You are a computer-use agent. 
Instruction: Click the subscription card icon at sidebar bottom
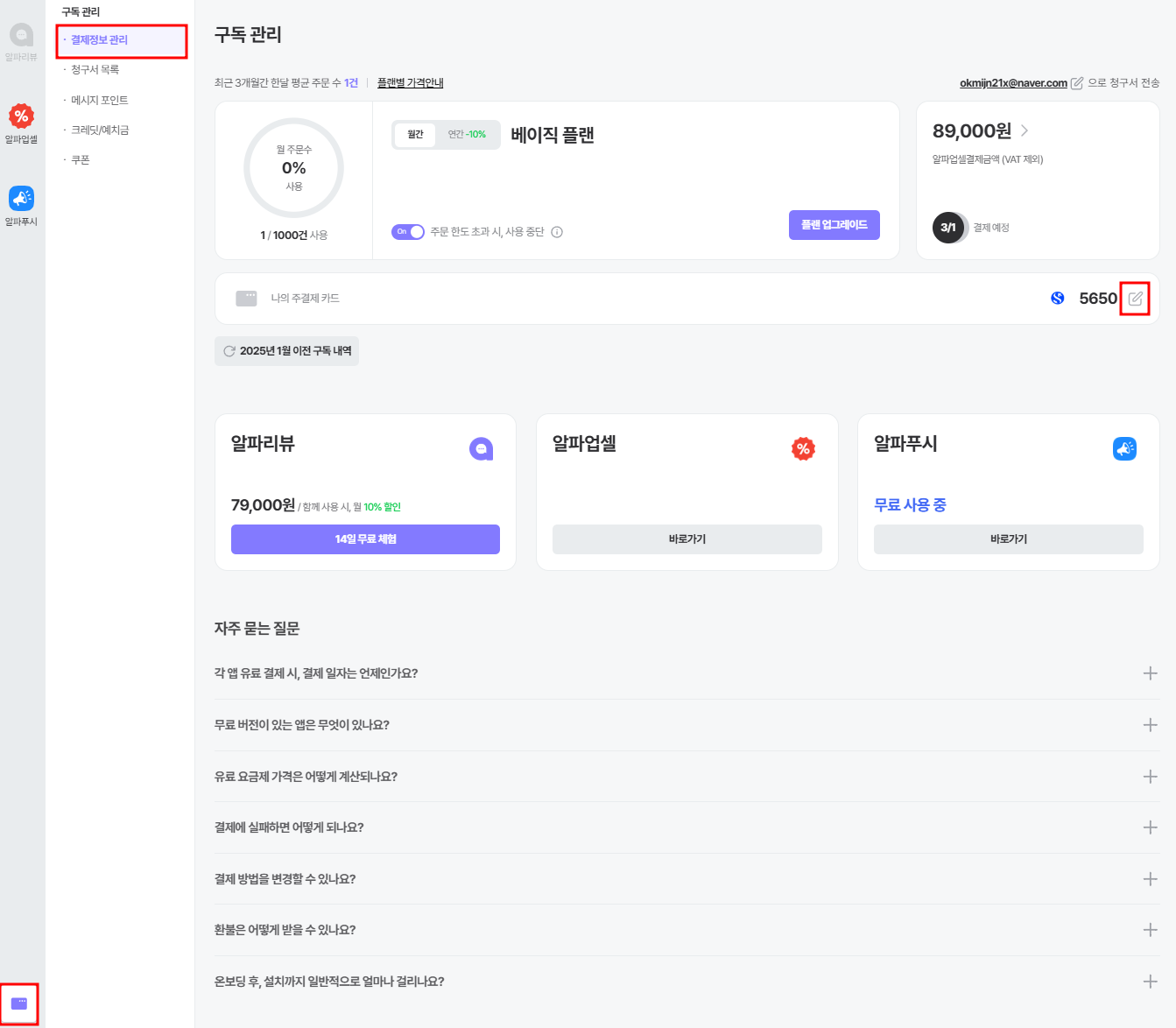[19, 1003]
